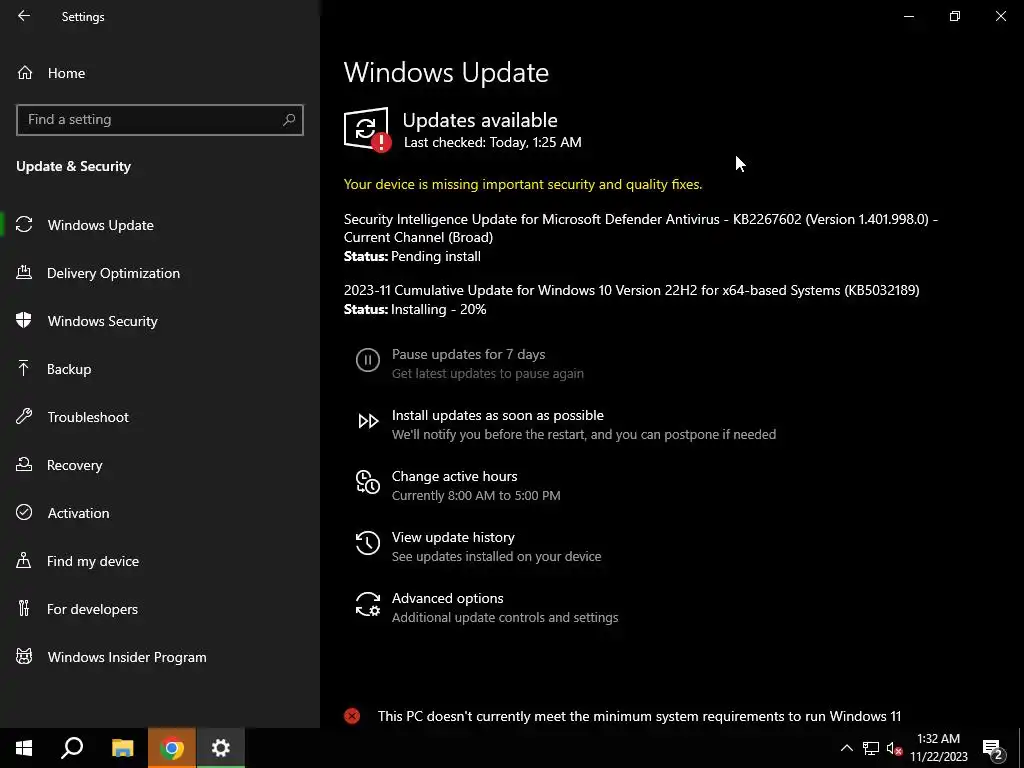Open taskbar Search
Image resolution: width=1024 pixels, height=768 pixels.
tap(72, 748)
